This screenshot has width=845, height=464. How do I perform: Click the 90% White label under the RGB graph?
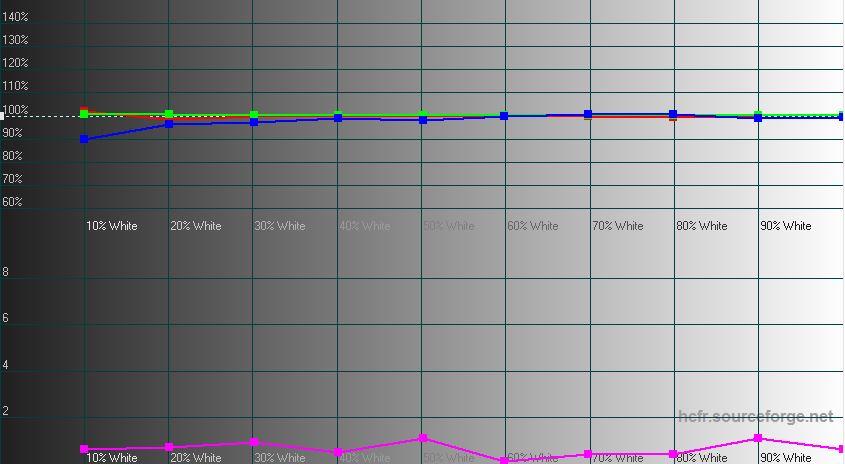click(x=785, y=226)
